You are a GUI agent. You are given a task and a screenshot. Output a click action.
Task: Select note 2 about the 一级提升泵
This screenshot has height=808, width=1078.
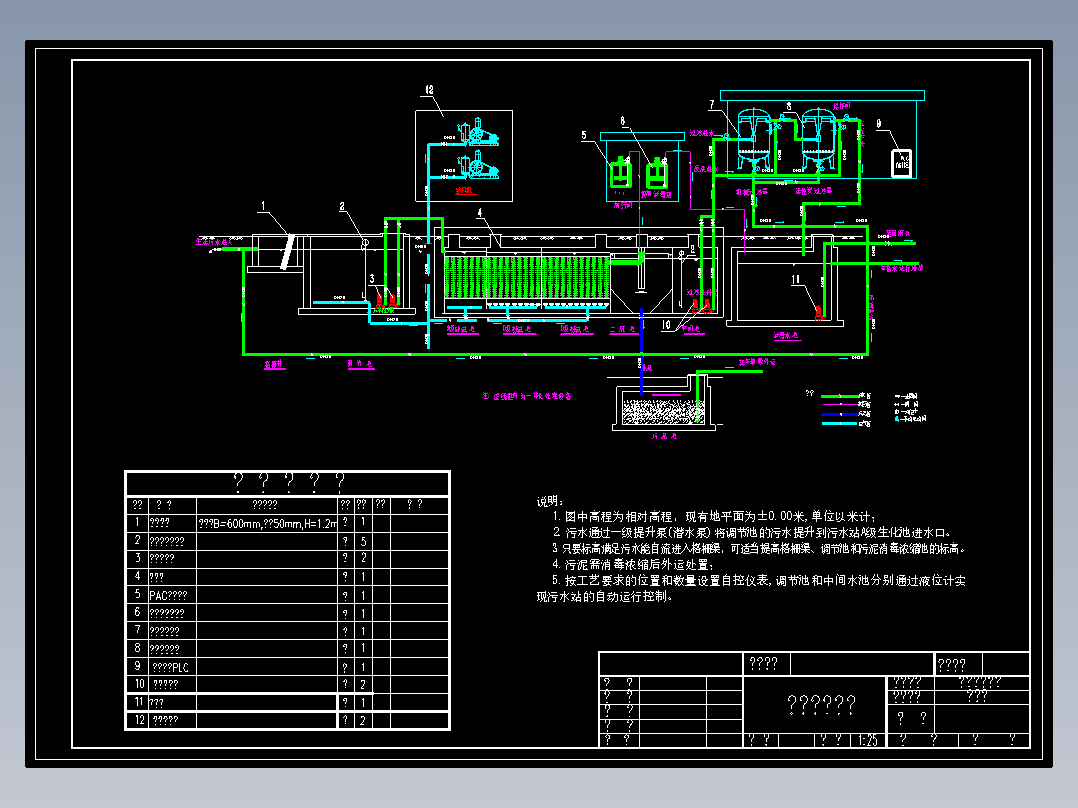(752, 533)
